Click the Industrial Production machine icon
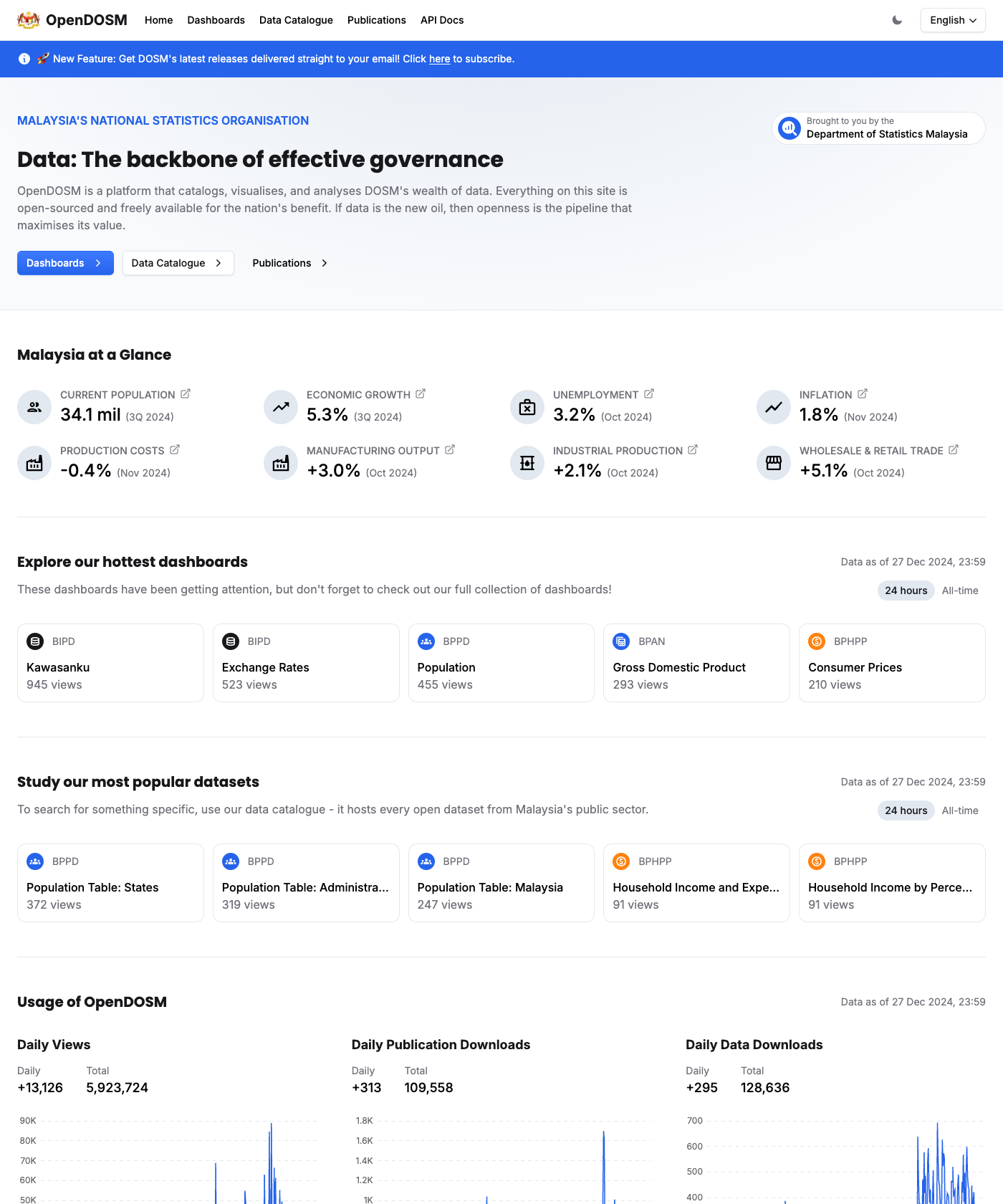The image size is (1003, 1204). [527, 463]
